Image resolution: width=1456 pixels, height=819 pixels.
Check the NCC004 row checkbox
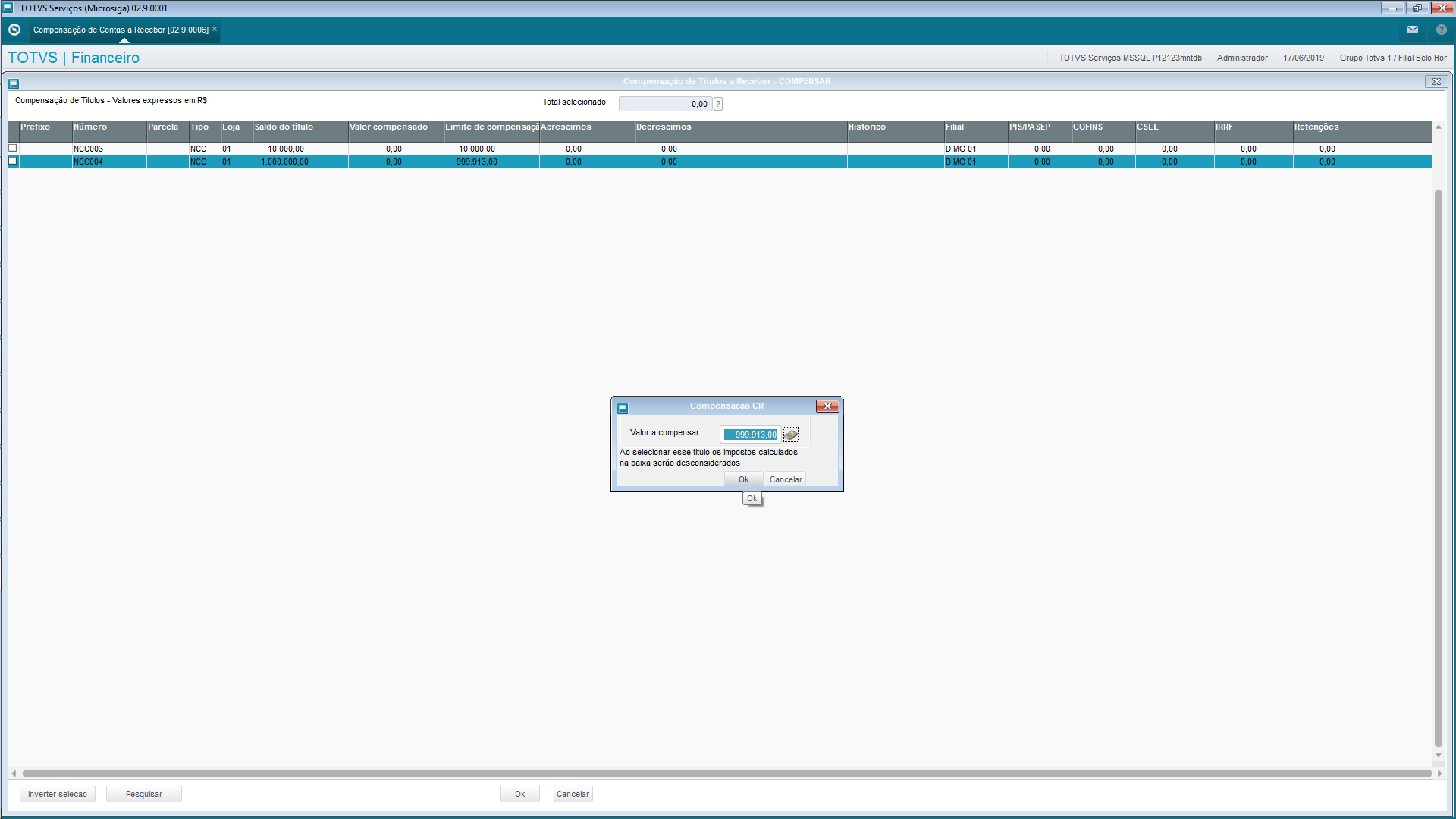click(x=13, y=162)
